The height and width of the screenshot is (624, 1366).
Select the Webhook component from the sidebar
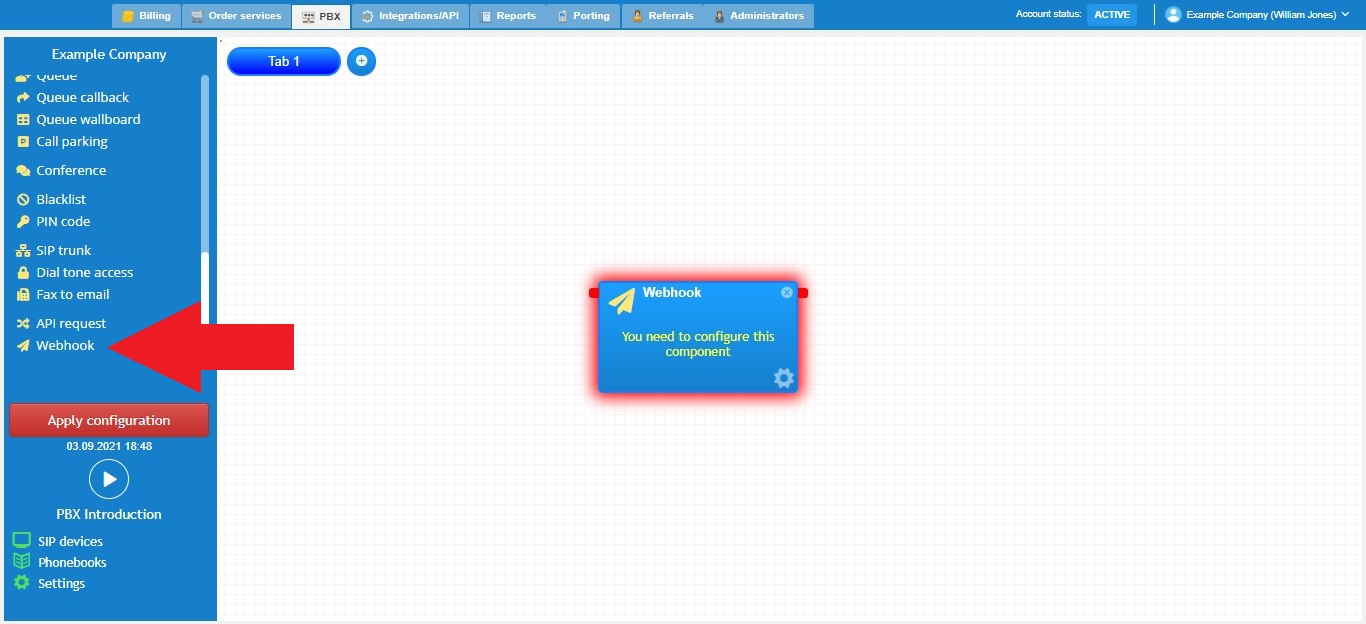[64, 345]
